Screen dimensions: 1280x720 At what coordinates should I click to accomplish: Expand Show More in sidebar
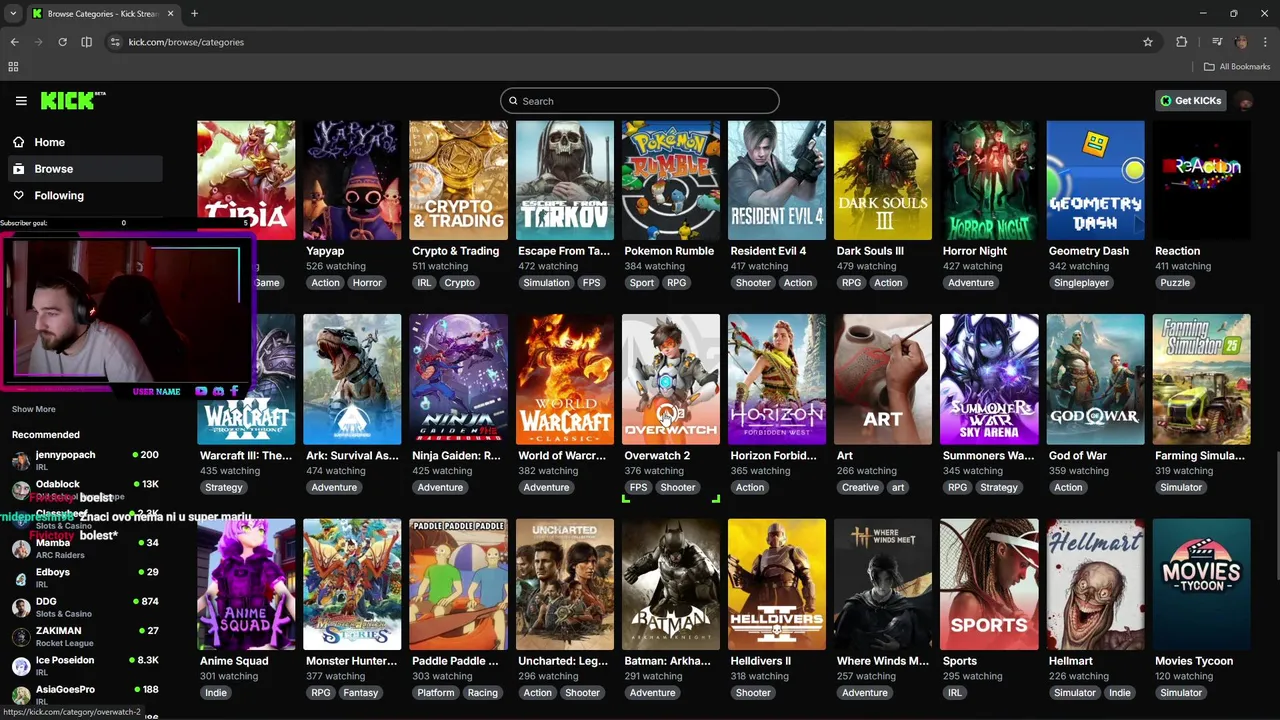34,409
